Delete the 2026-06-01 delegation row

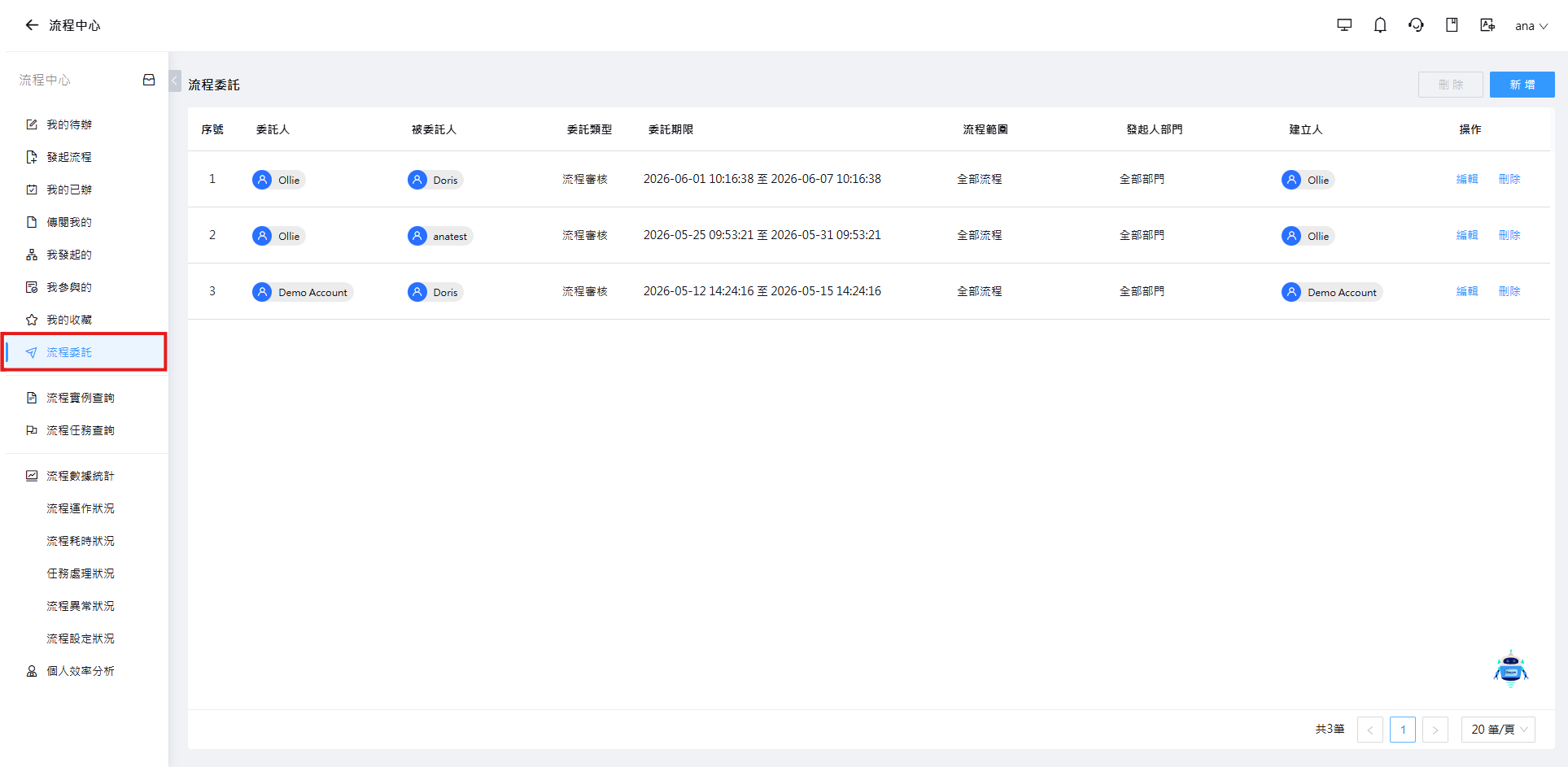(1509, 179)
